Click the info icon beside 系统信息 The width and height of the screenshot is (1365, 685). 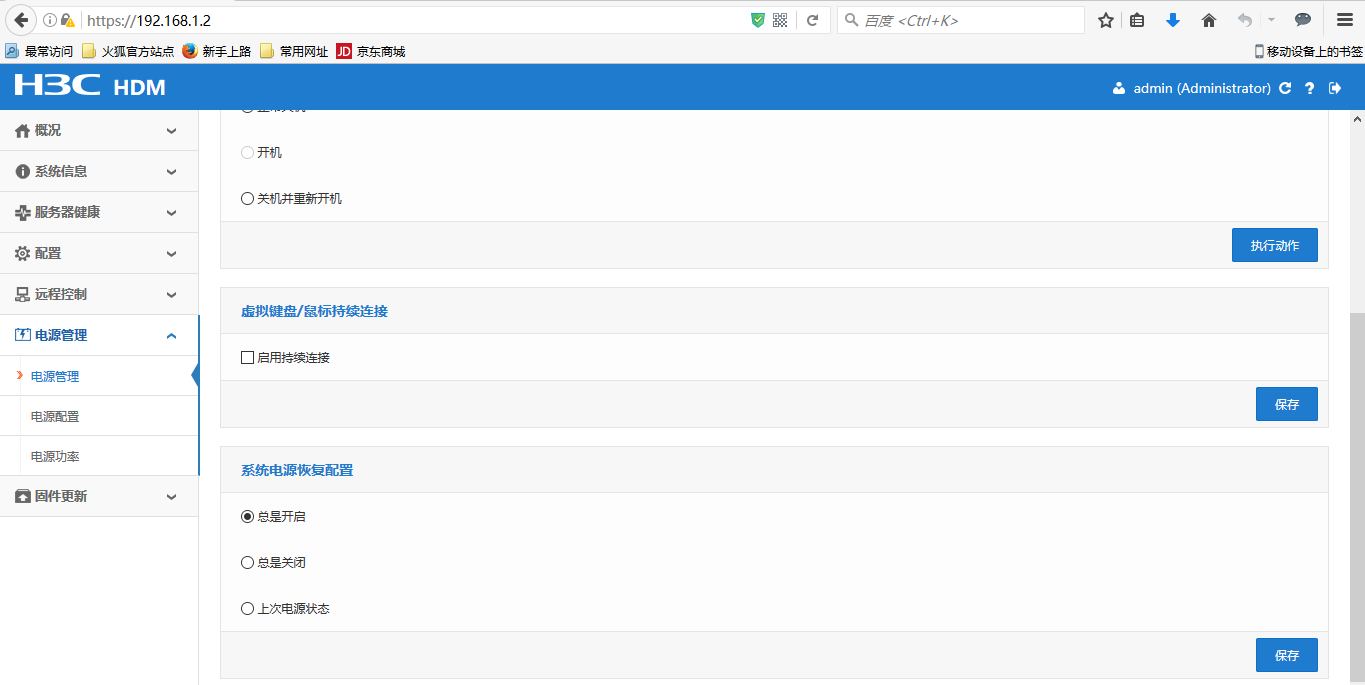(22, 172)
